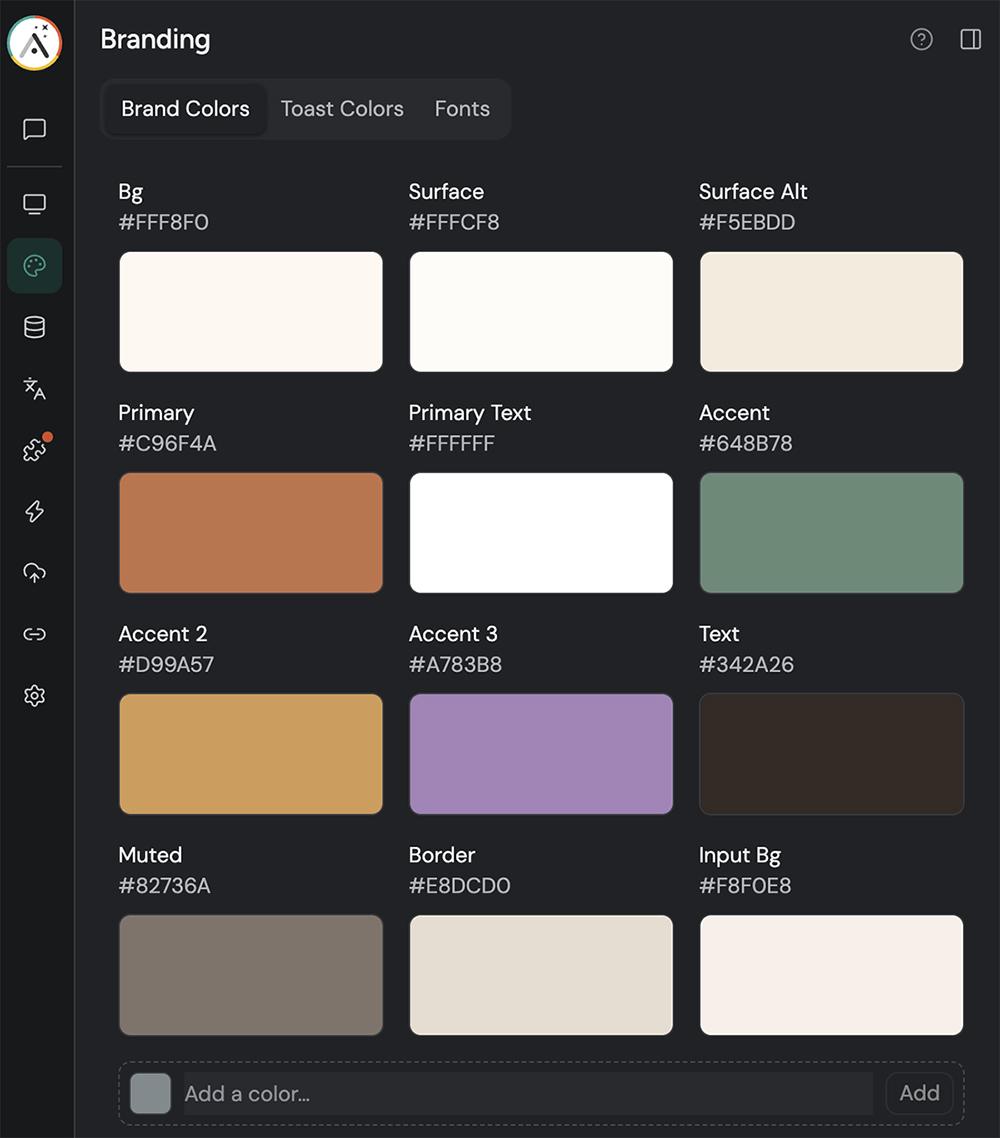Click the Branding page heading
1000x1138 pixels.
(155, 40)
